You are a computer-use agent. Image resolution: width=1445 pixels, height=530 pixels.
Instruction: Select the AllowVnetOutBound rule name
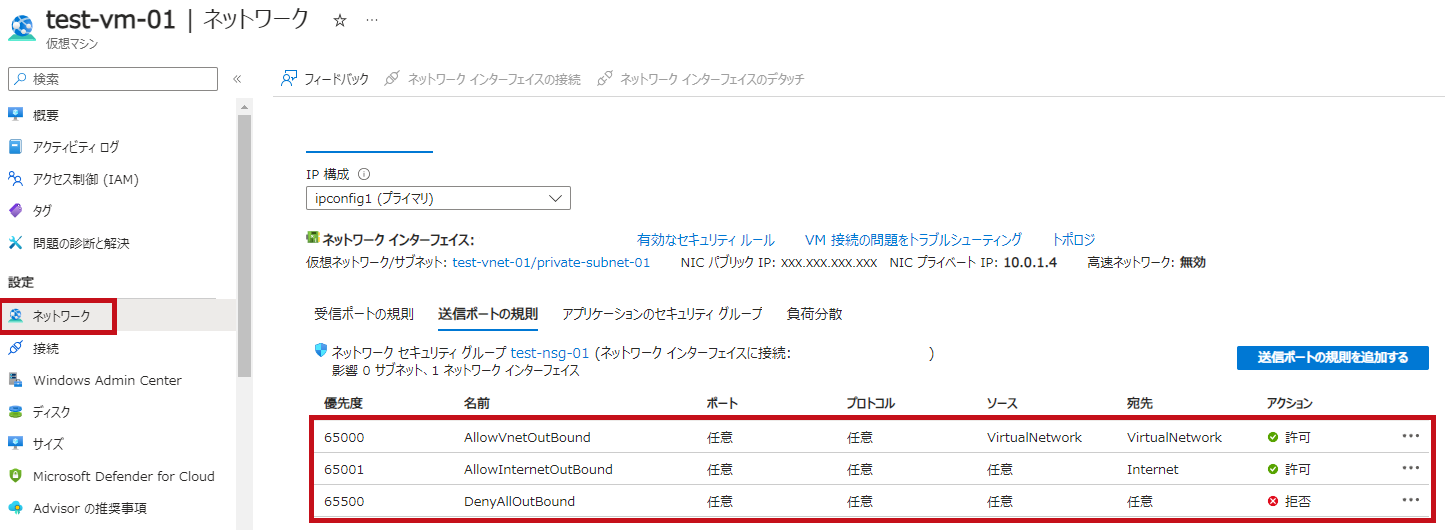527,437
